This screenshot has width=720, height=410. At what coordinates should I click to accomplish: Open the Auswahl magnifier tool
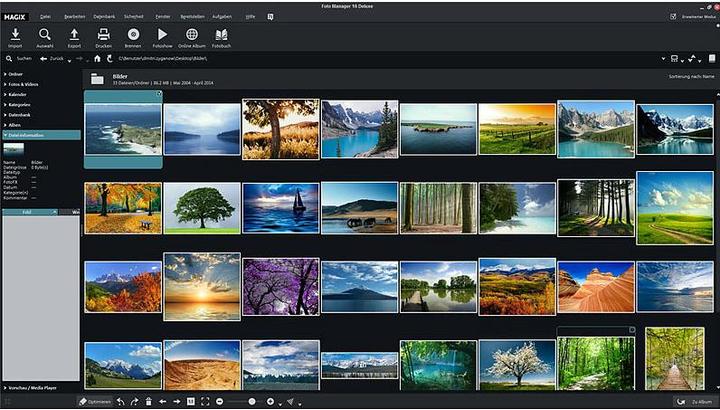[x=45, y=34]
